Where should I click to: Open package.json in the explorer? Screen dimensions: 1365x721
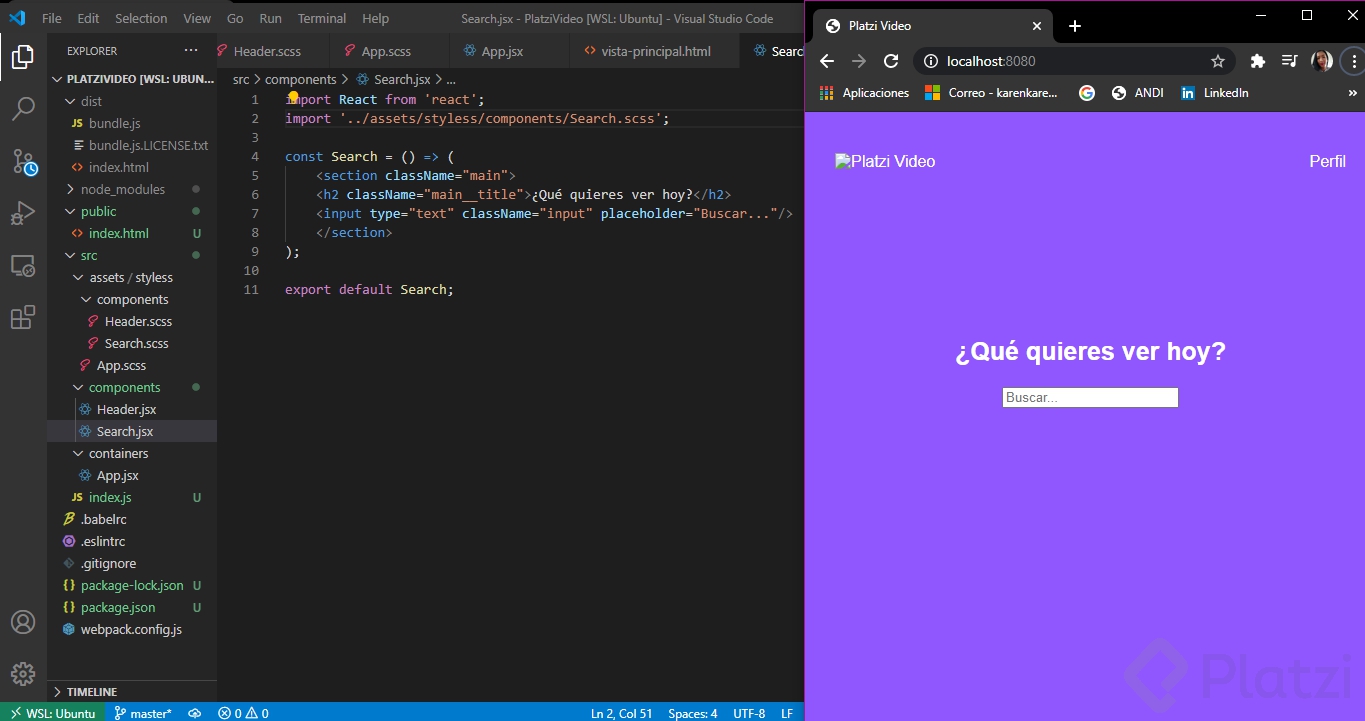click(132, 607)
